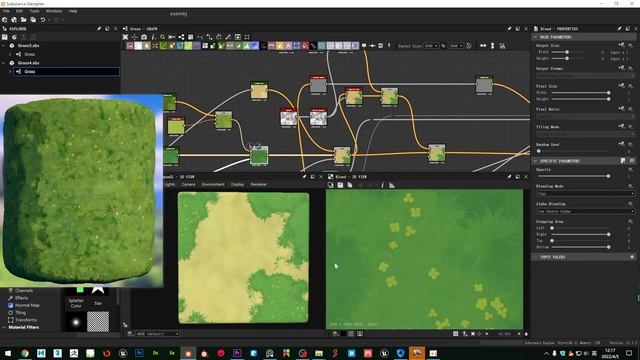640x360 pixels.
Task: Click the reset parent size icon
Action: [469, 46]
